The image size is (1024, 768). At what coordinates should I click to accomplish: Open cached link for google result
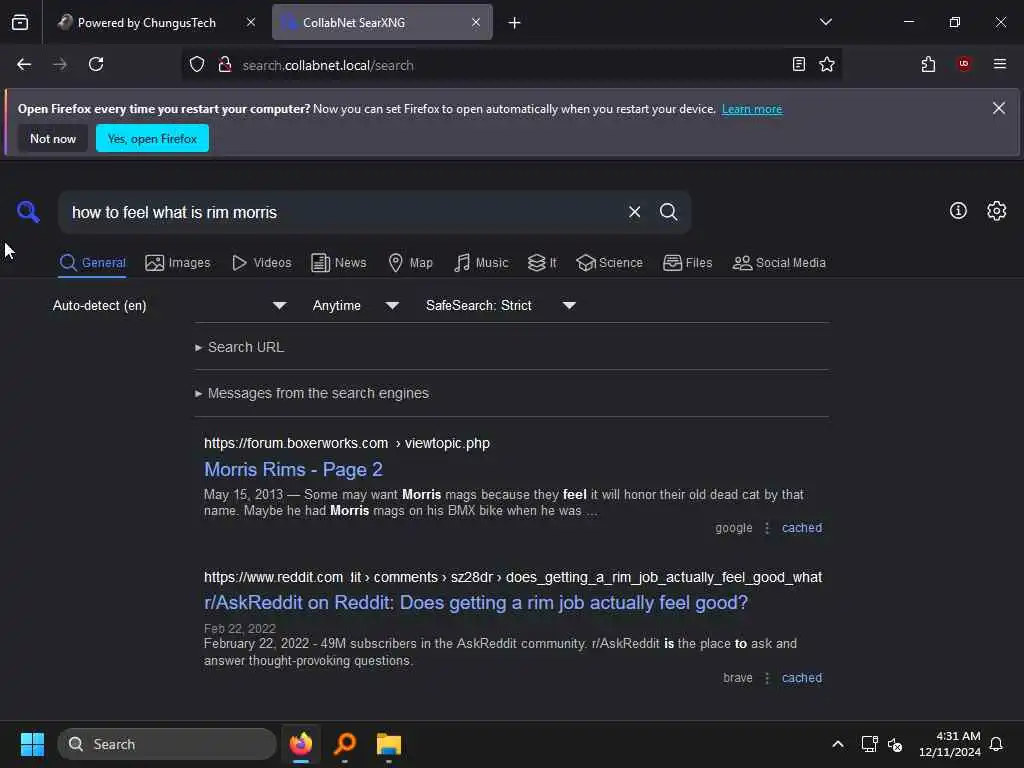coord(801,528)
